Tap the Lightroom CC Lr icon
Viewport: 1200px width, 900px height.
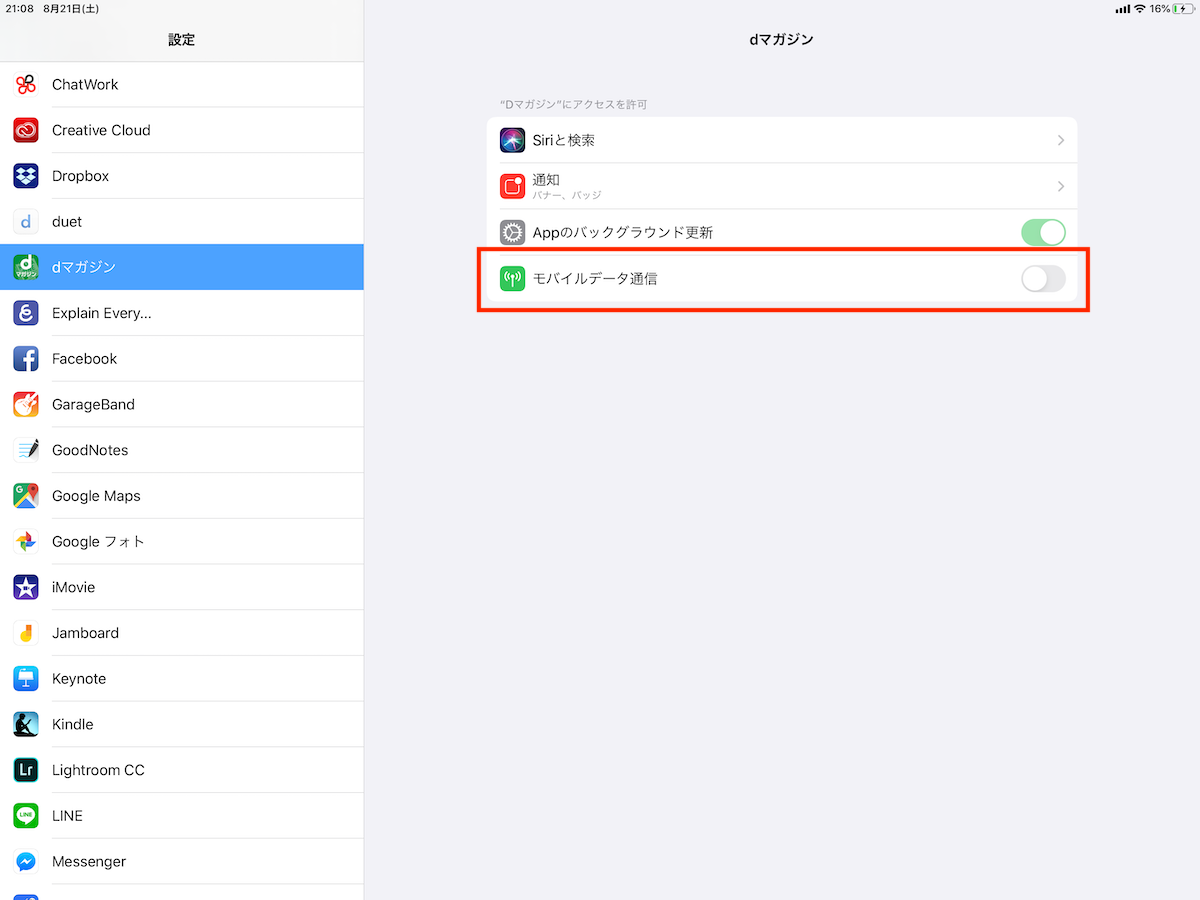[26, 770]
